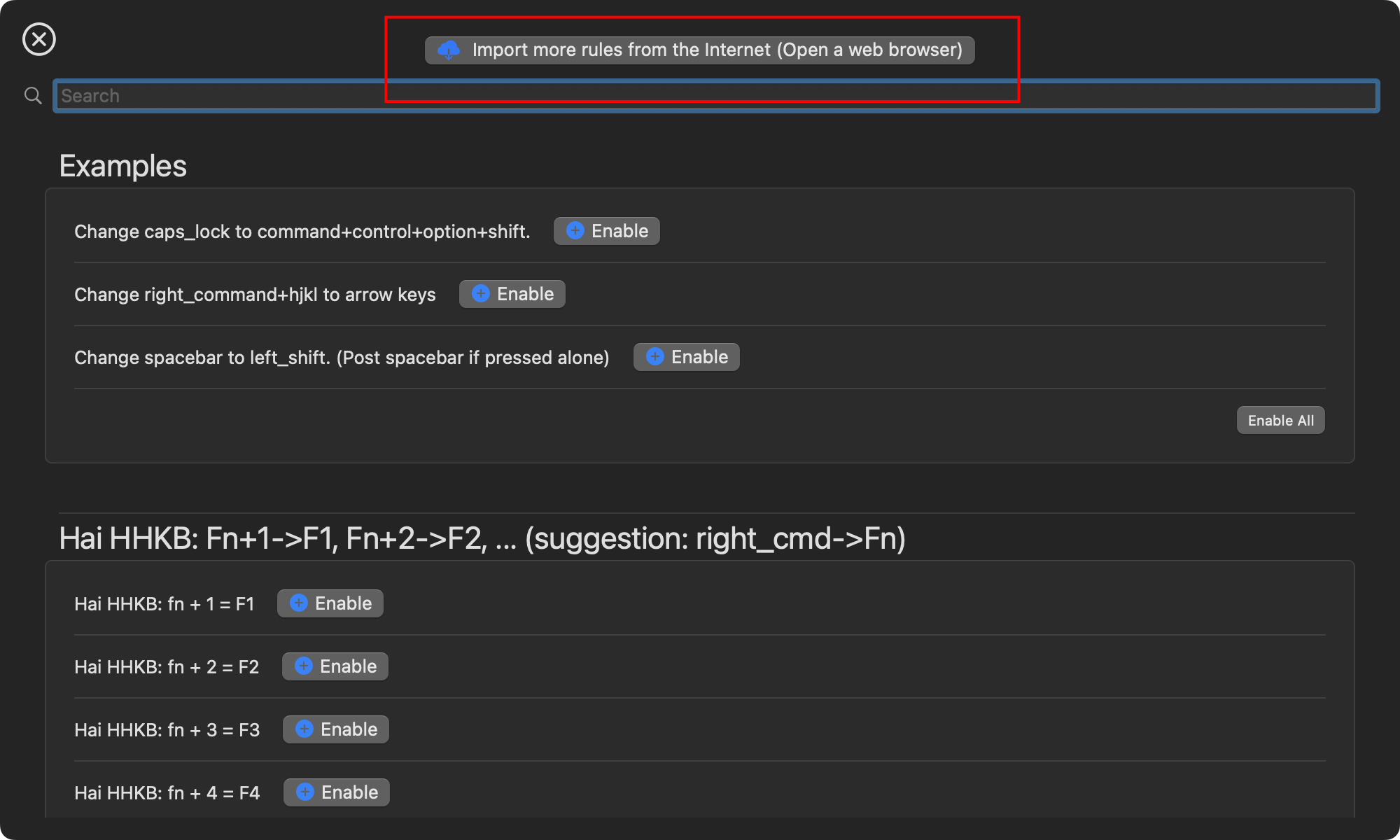Focus the Search input field
1400x840 pixels.
point(715,96)
